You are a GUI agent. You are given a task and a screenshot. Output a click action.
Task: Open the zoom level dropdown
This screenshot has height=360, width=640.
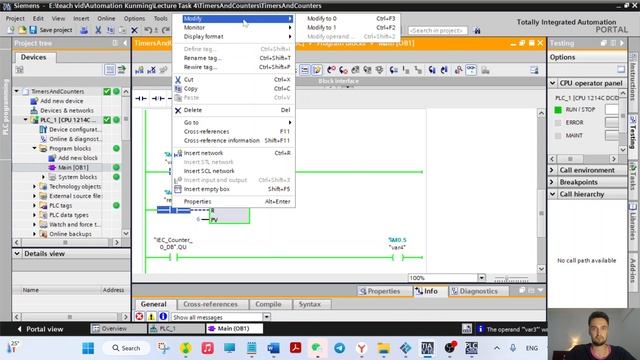(x=482, y=278)
